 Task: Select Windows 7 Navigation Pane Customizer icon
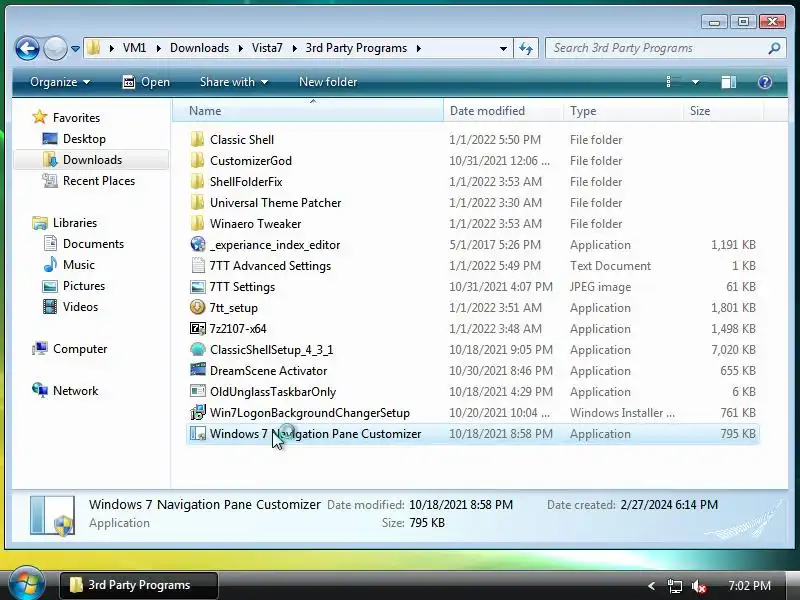click(x=197, y=434)
